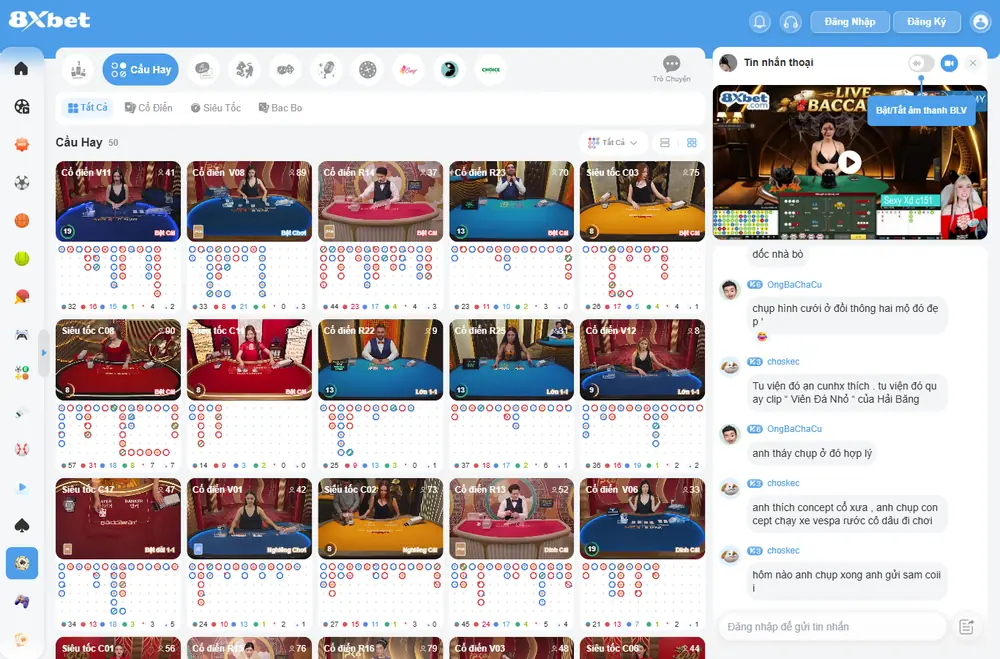Open the Siêu tốc C03 table
1000x659 pixels.
pos(642,201)
